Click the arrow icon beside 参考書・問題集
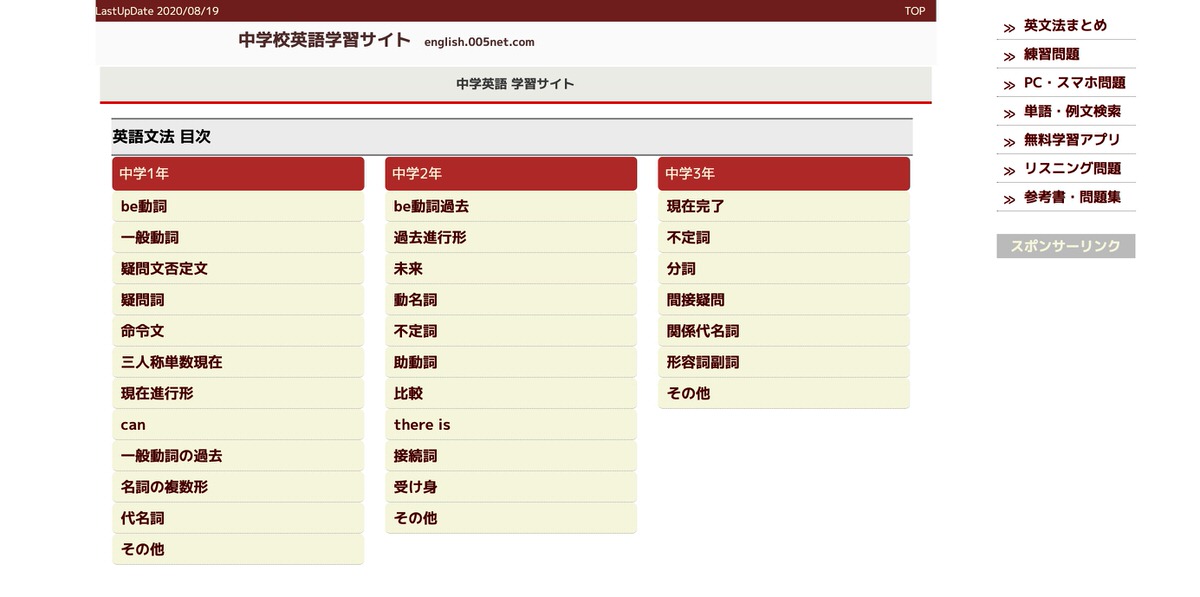The height and width of the screenshot is (597, 1200). click(1007, 198)
